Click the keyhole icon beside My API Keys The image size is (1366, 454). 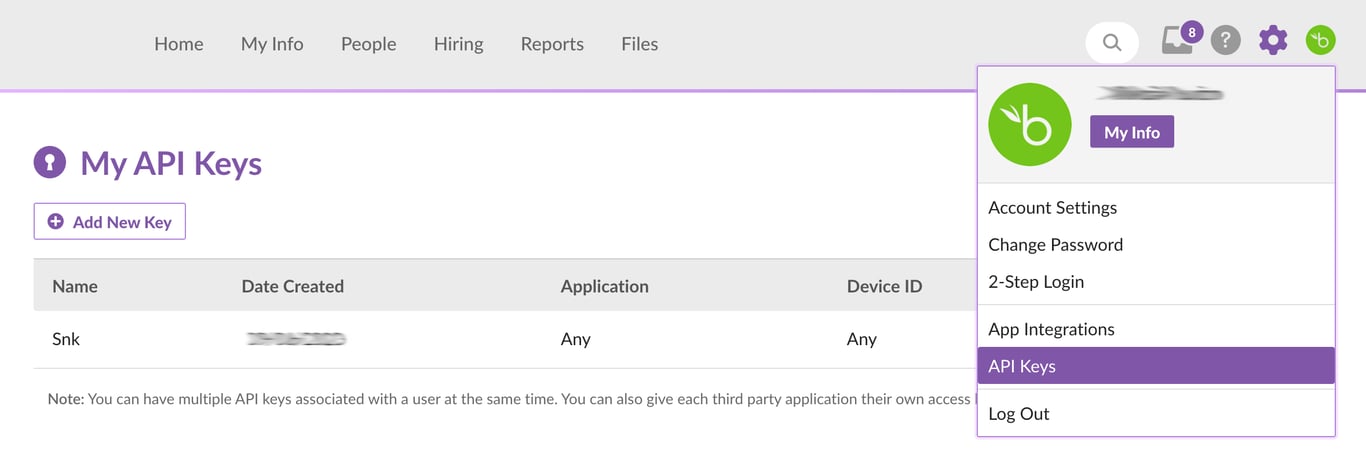click(50, 162)
